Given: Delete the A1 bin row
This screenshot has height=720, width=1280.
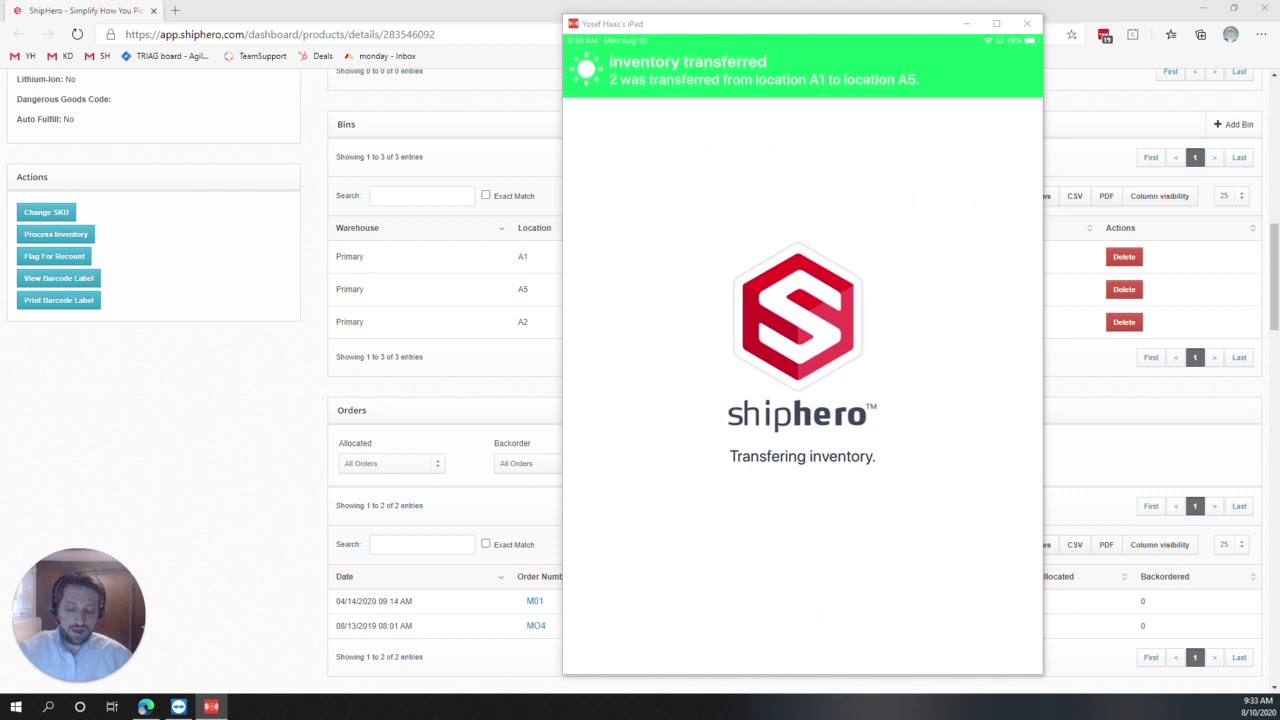Looking at the screenshot, I should tap(1124, 257).
